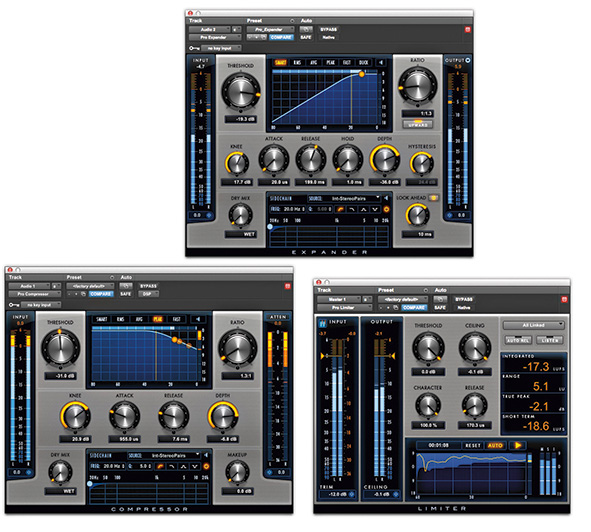591x532 pixels.
Task: Toggle LISTEN in the Limiter
Action: click(x=550, y=340)
